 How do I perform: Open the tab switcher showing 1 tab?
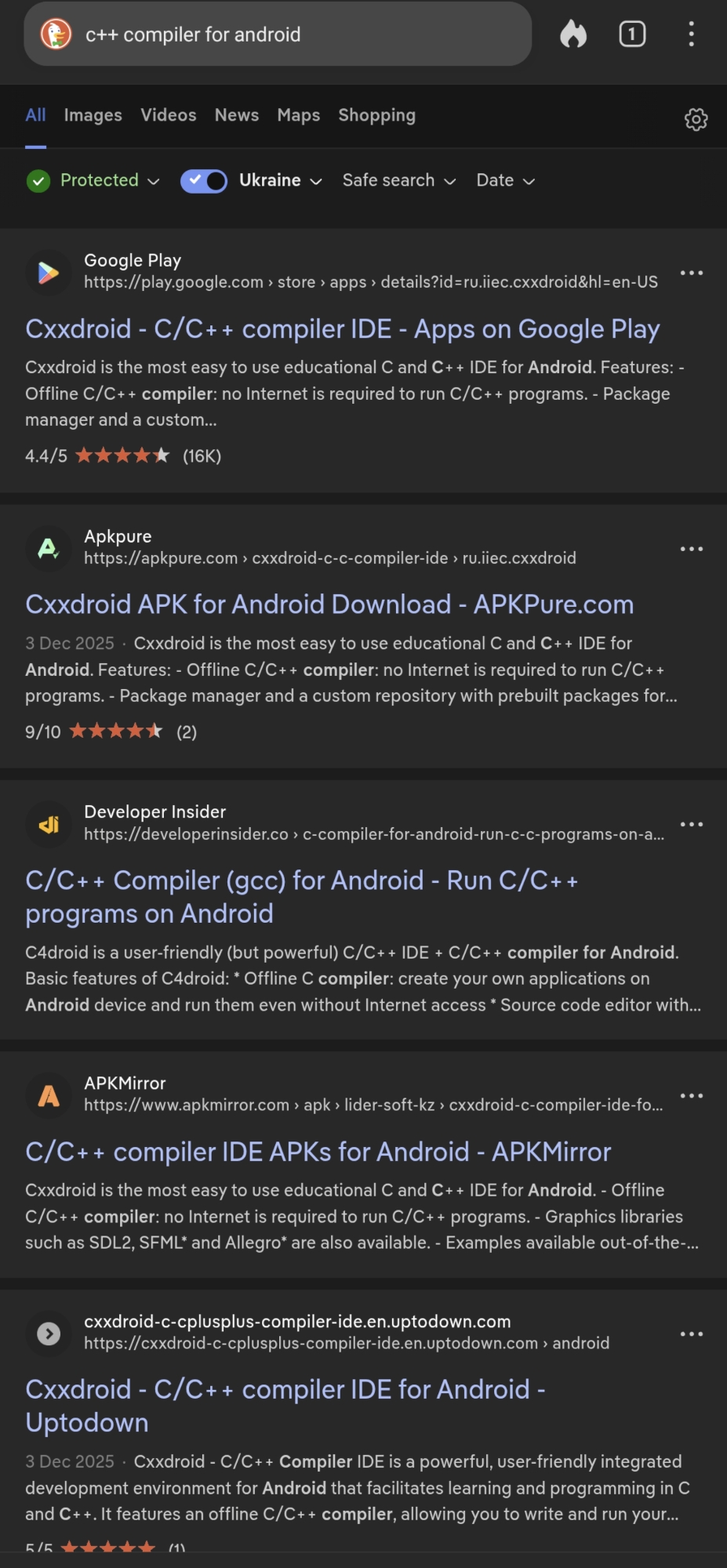click(632, 34)
